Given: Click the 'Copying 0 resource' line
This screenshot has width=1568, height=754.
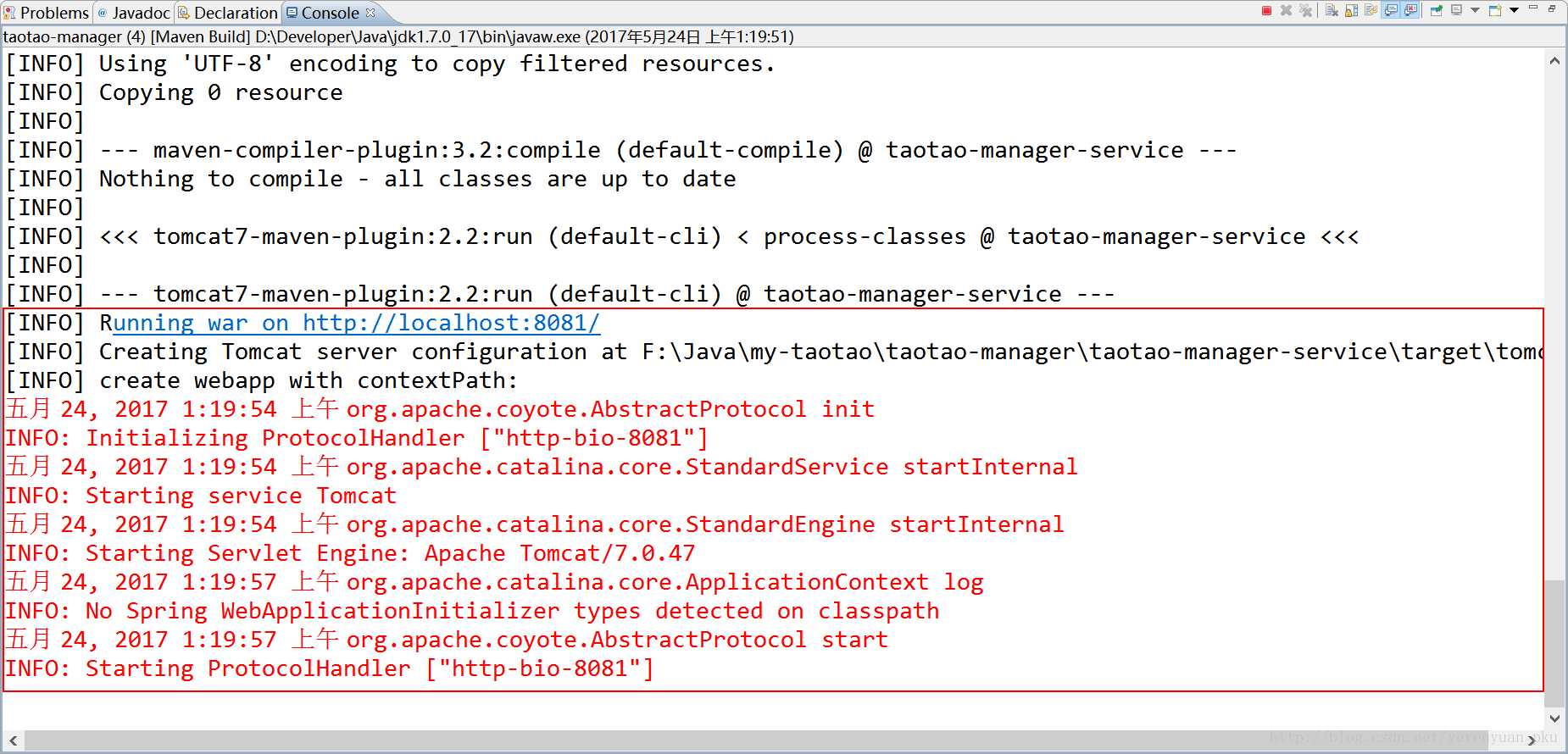Looking at the screenshot, I should coord(175,92).
